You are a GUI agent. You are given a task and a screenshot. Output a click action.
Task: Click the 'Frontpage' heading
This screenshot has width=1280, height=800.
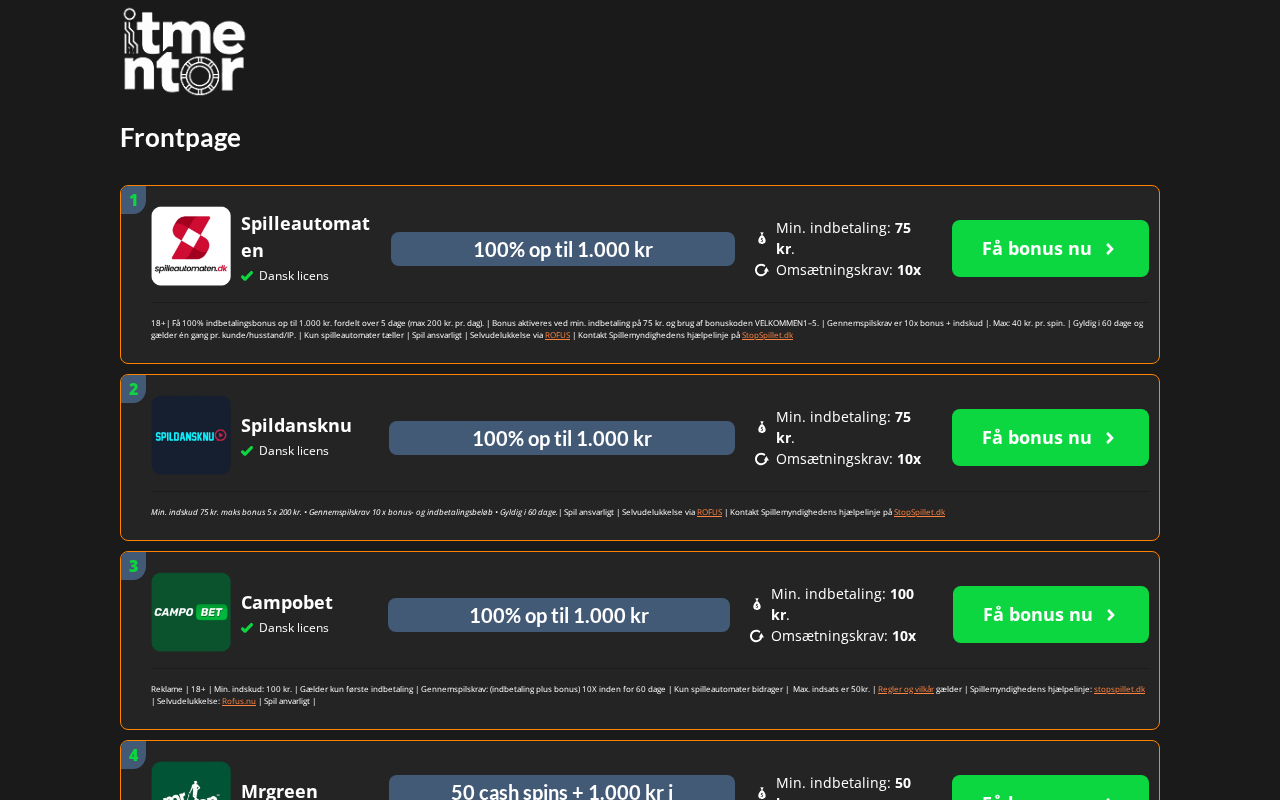click(180, 137)
